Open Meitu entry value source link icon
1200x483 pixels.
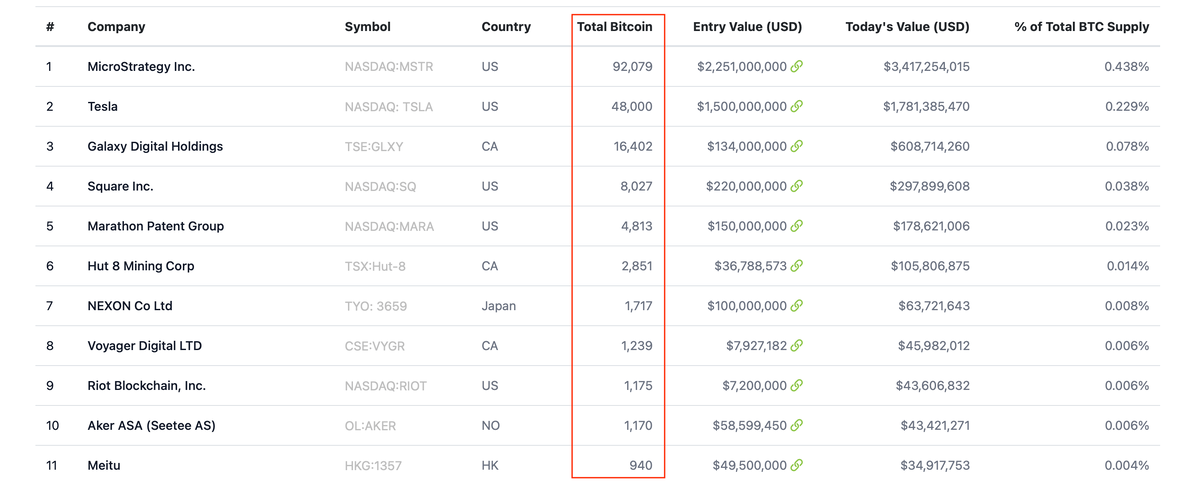797,466
